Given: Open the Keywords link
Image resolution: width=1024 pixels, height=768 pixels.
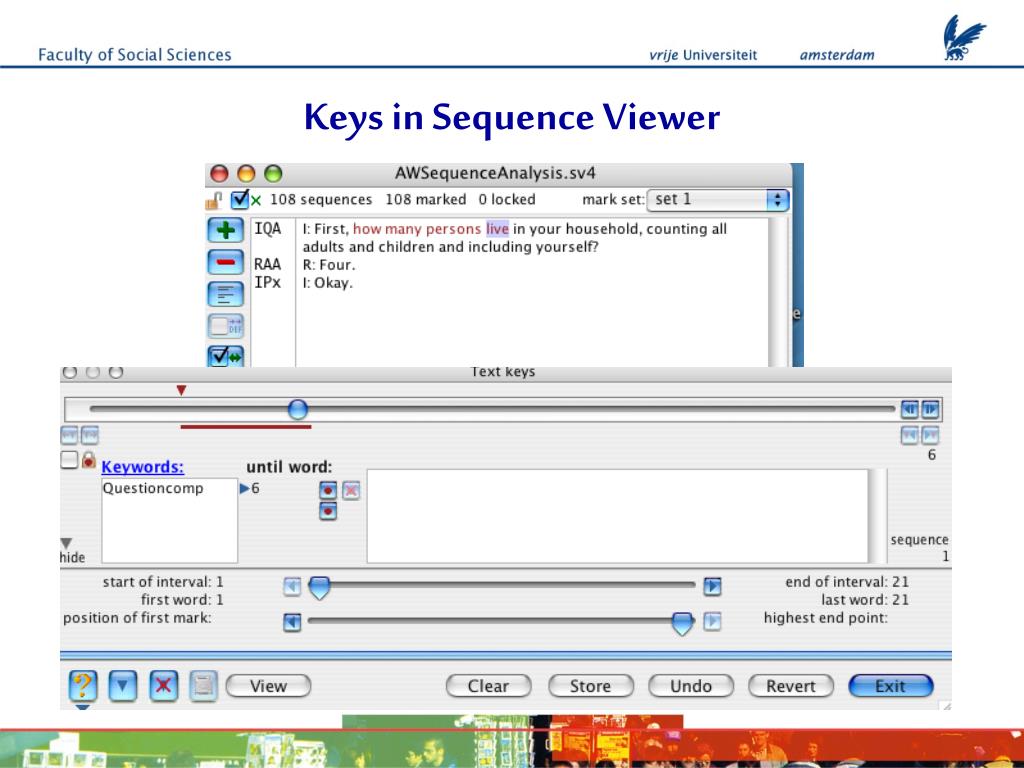Looking at the screenshot, I should pyautogui.click(x=142, y=467).
